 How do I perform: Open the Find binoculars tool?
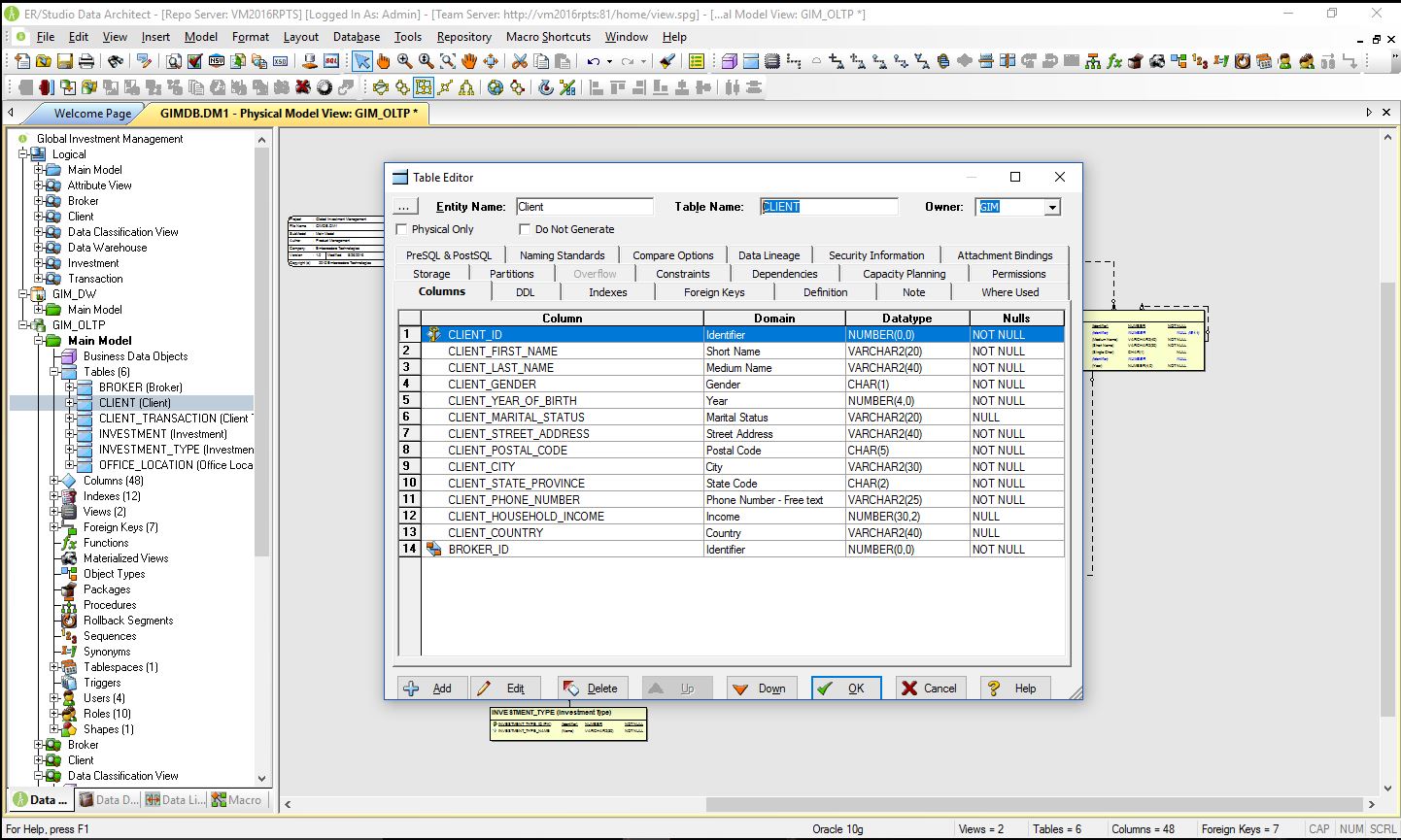[116, 61]
